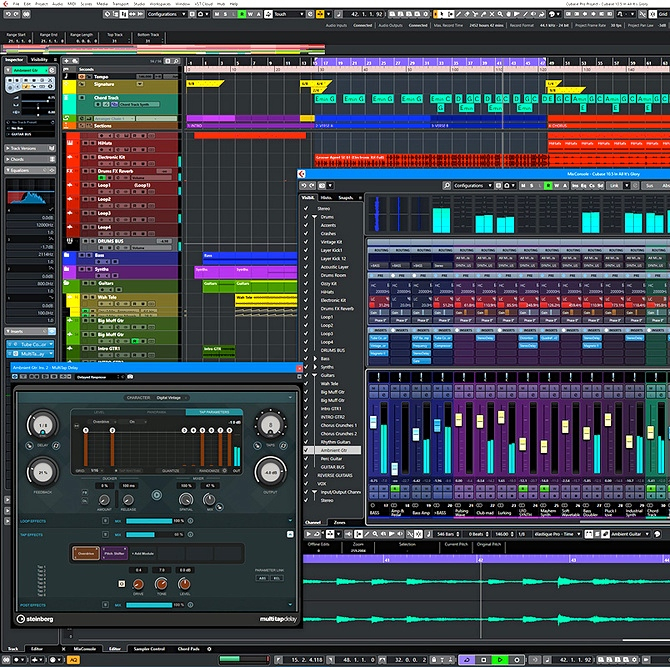Click the sync icon beside TAPS knob
Image resolution: width=670 pixels, height=667 pixels.
[x=283, y=445]
